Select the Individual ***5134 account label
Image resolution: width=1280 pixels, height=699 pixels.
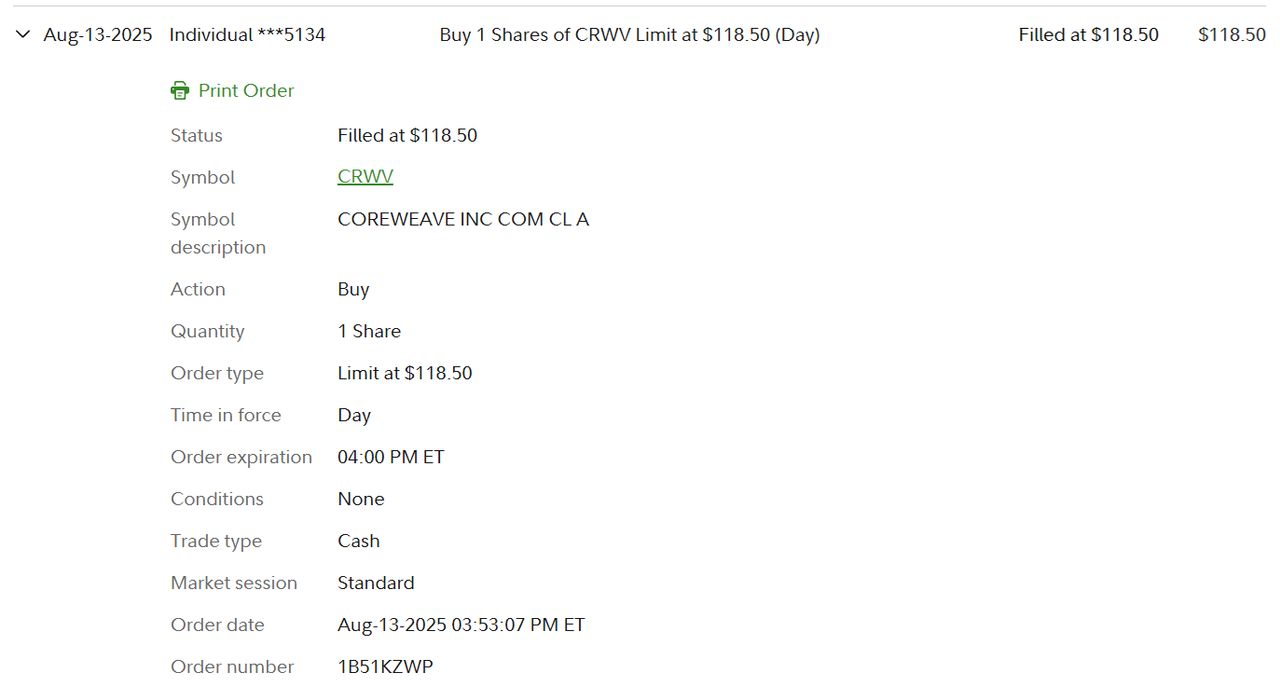click(247, 35)
